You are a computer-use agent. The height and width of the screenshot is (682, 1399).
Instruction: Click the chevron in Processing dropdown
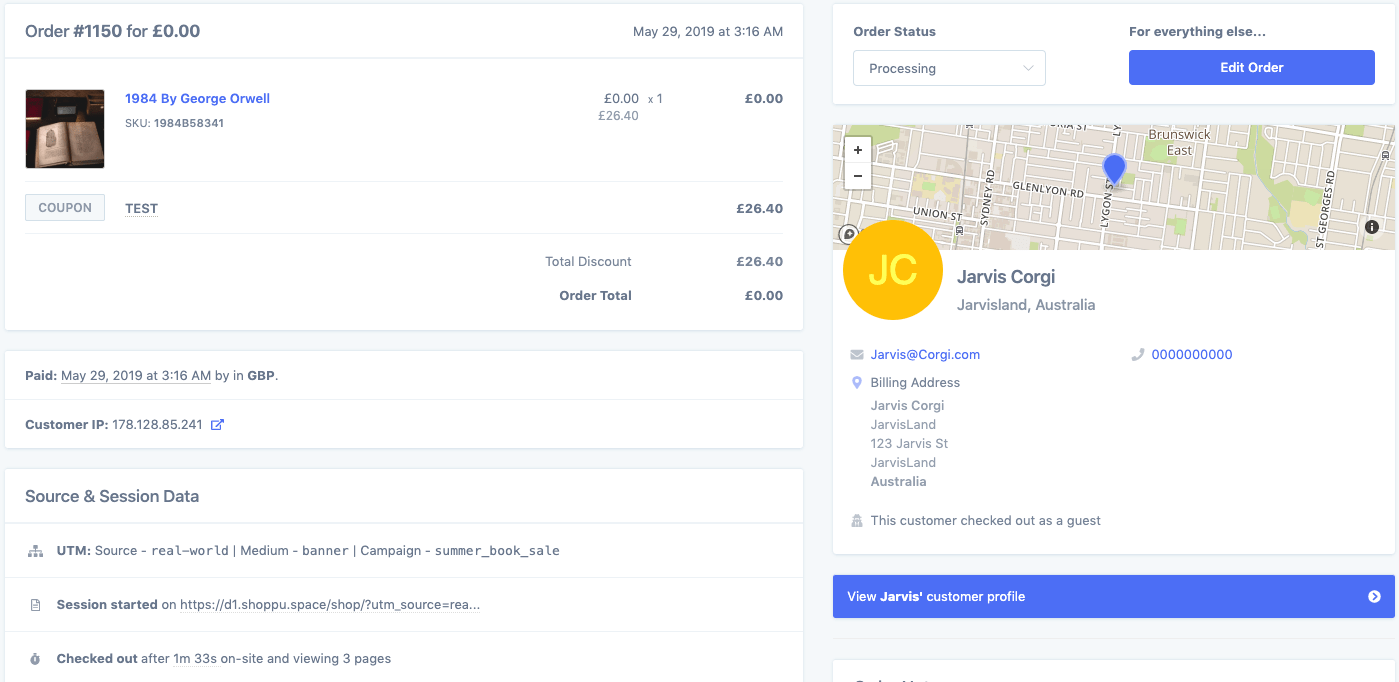[1028, 68]
